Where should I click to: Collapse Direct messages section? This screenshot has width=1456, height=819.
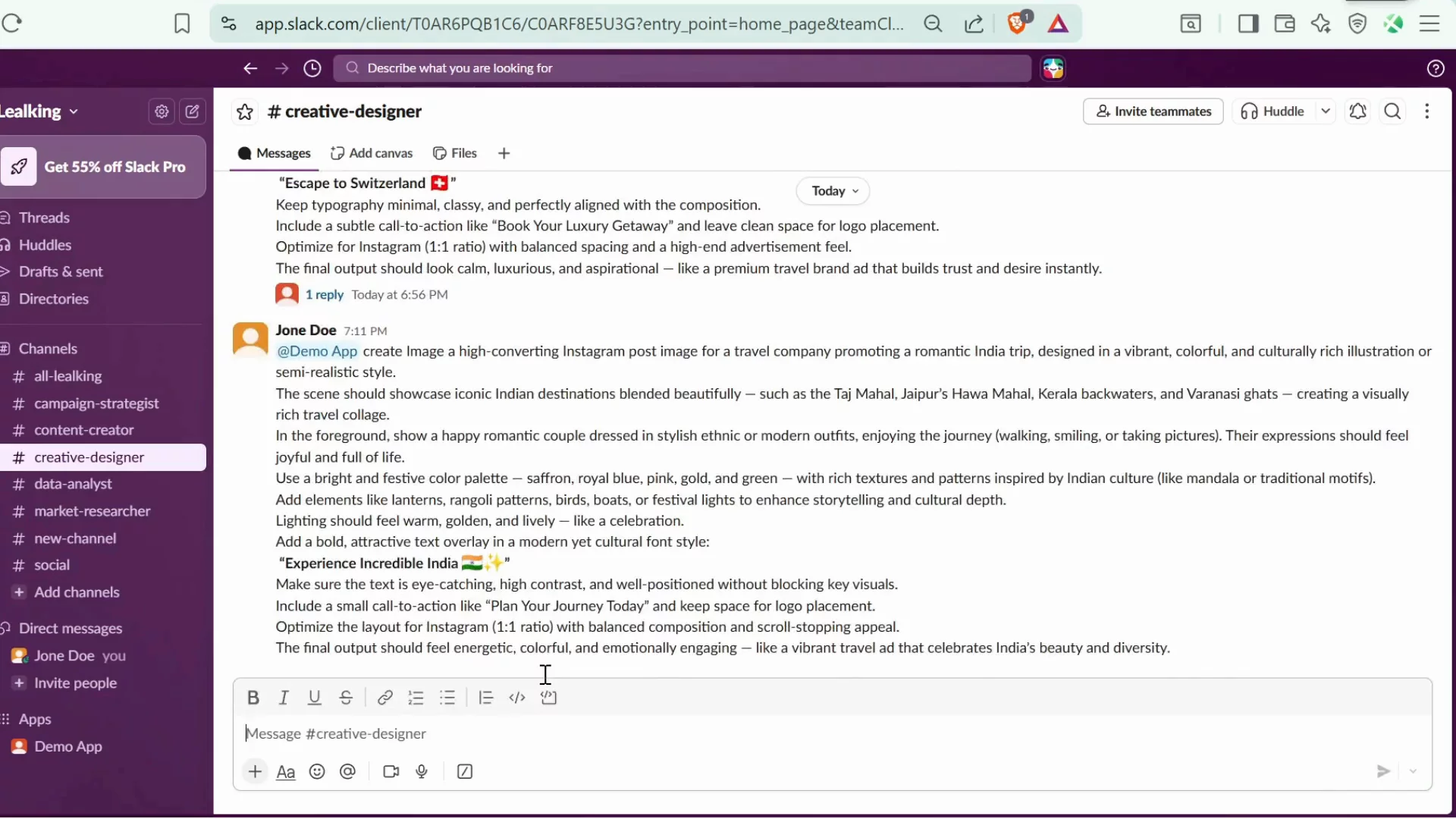pos(70,629)
